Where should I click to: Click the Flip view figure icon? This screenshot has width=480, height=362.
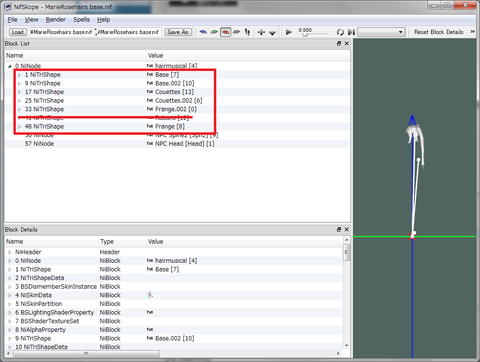coord(247,32)
